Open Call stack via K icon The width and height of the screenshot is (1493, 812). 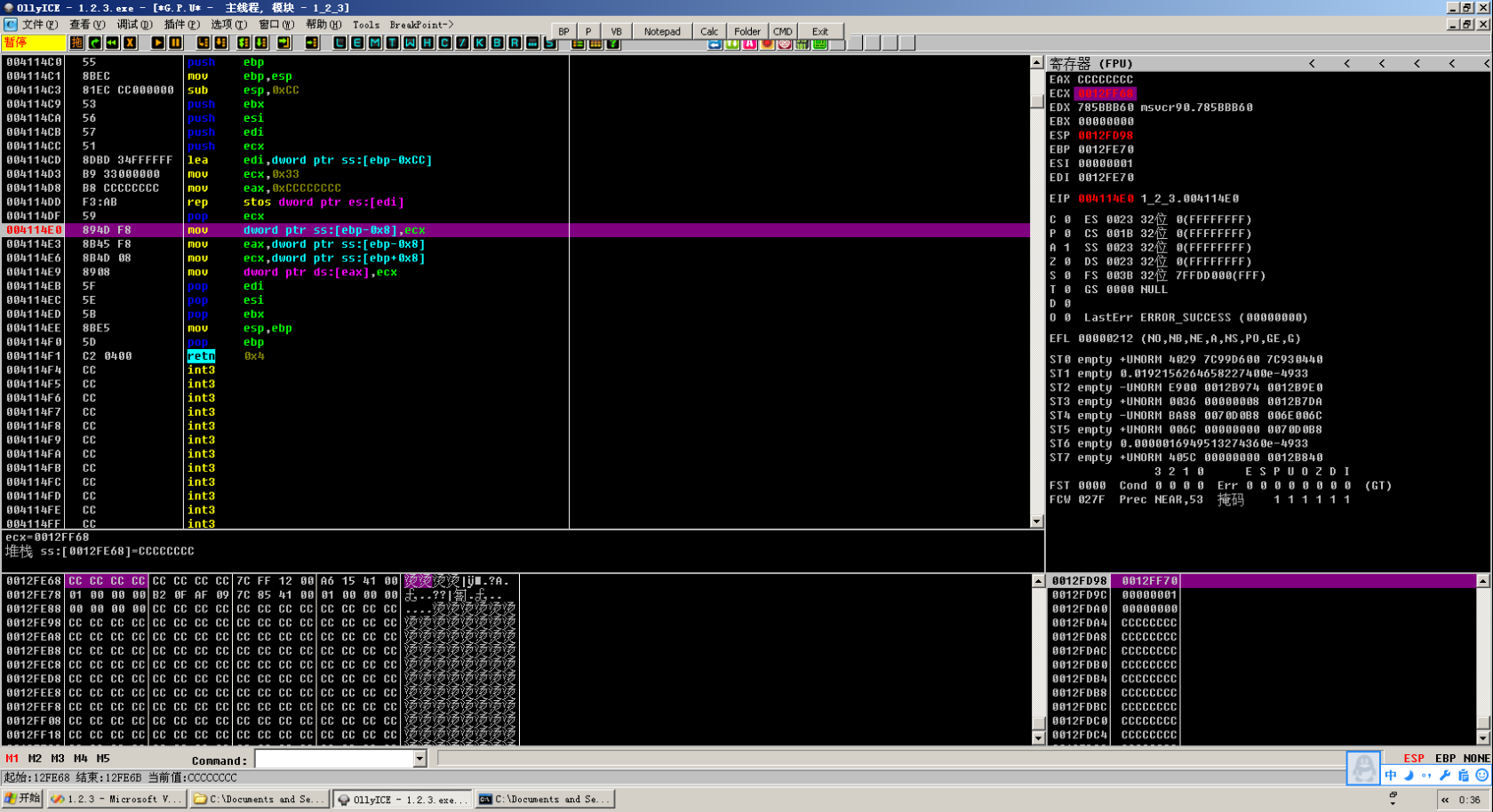pos(479,43)
